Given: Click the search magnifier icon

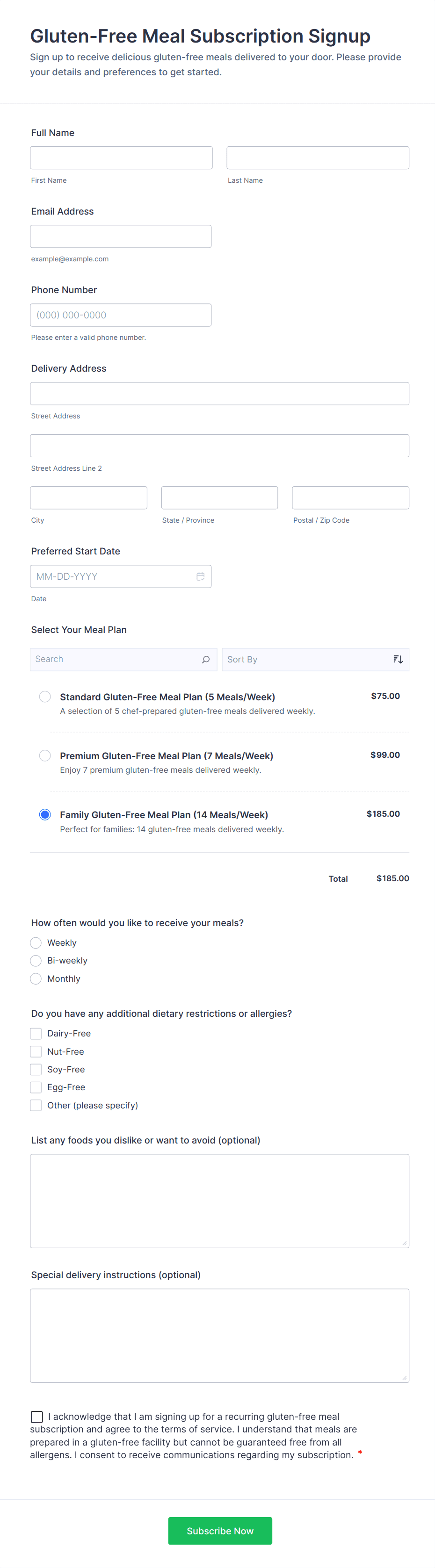Looking at the screenshot, I should pos(206,659).
